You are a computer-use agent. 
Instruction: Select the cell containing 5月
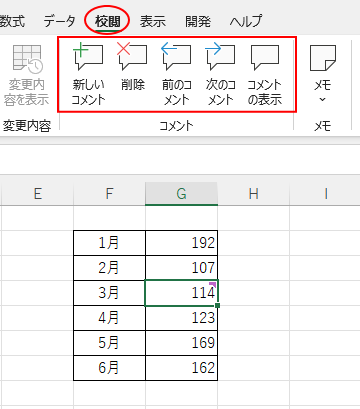pos(109,343)
